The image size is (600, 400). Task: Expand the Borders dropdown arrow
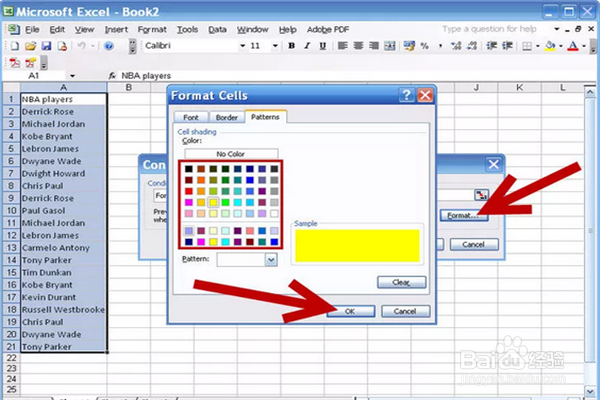tap(538, 46)
